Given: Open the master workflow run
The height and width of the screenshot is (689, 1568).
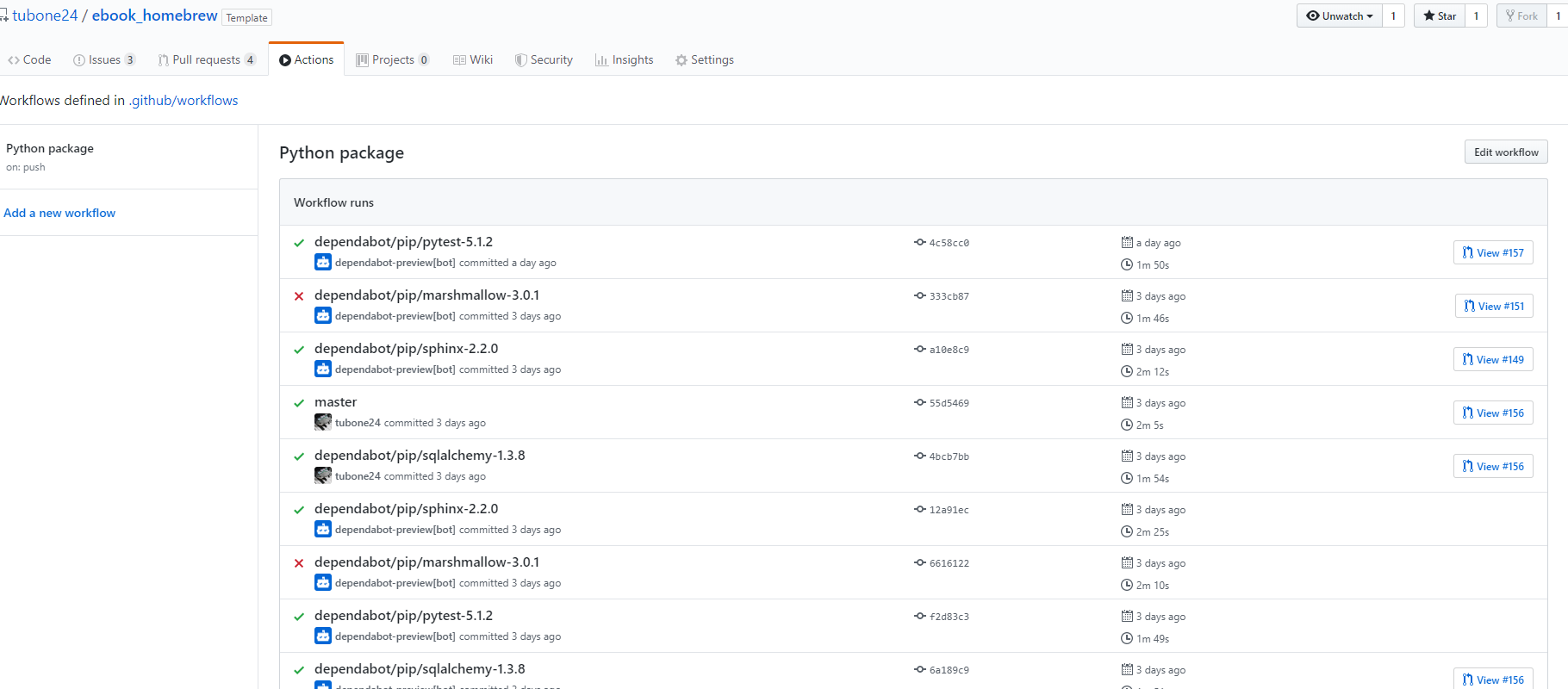Looking at the screenshot, I should [x=335, y=402].
